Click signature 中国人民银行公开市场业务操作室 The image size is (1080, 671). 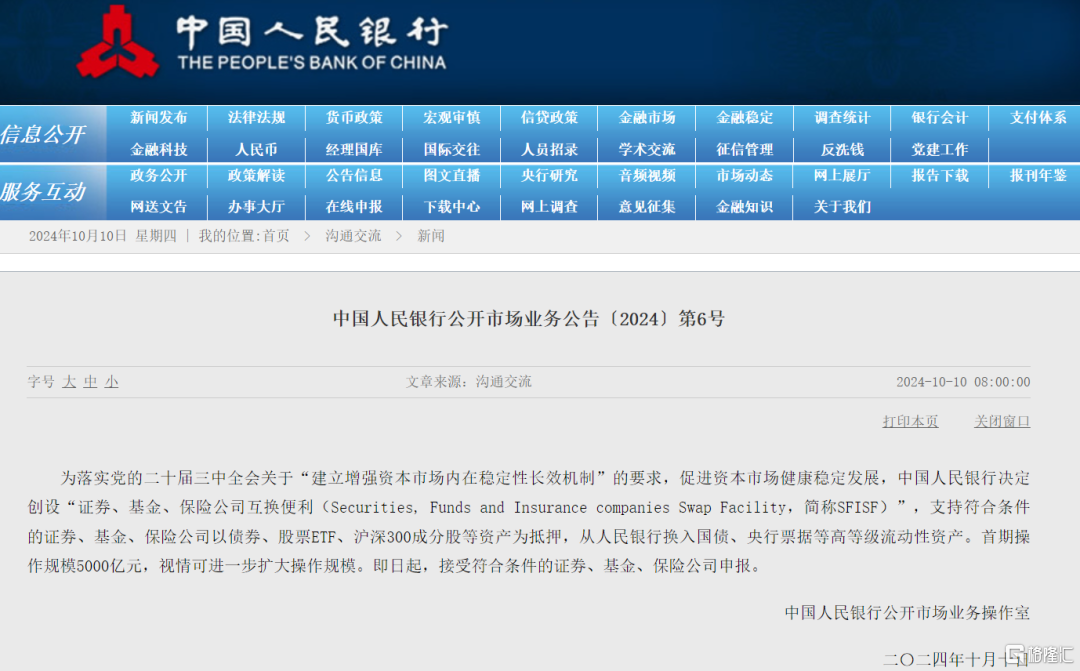[907, 612]
